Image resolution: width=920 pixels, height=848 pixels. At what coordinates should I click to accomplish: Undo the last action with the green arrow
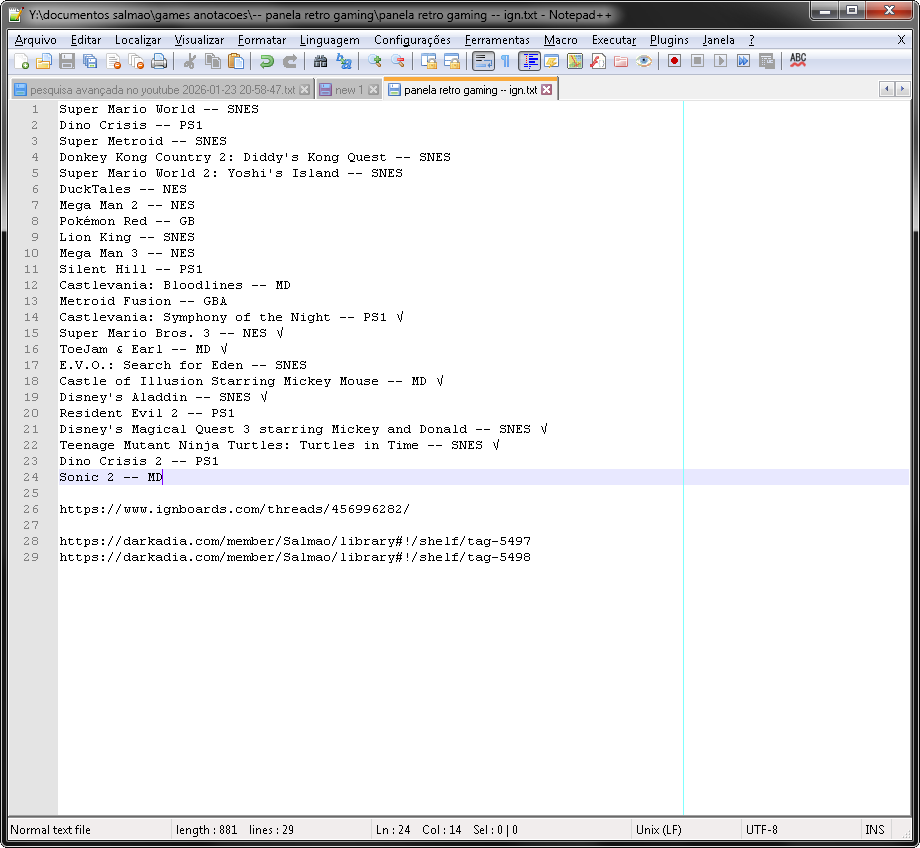[x=267, y=61]
